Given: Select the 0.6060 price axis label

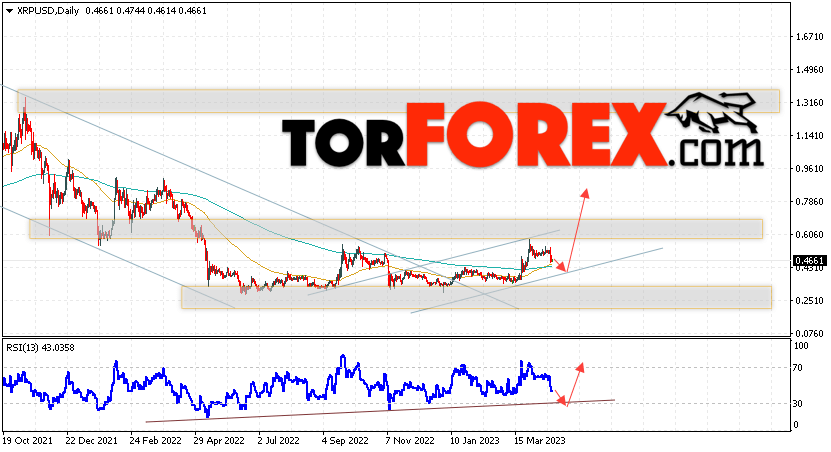Looking at the screenshot, I should pos(809,234).
